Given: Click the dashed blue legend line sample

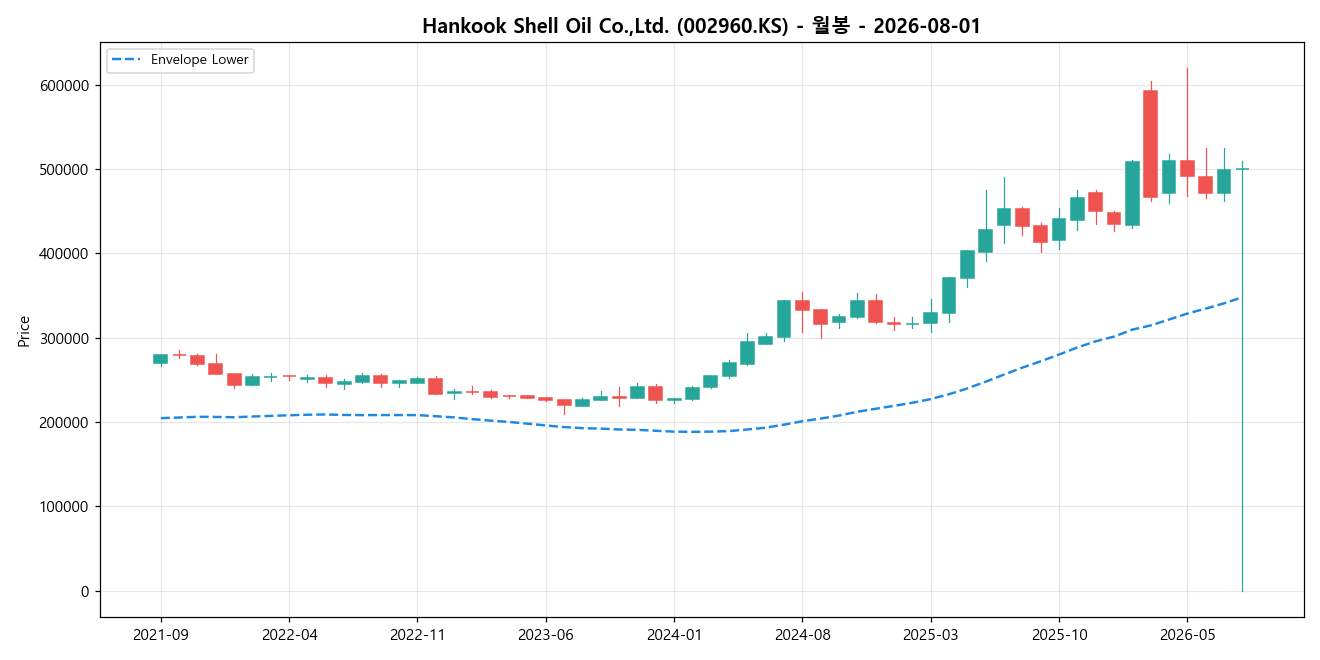Looking at the screenshot, I should coord(127,60).
